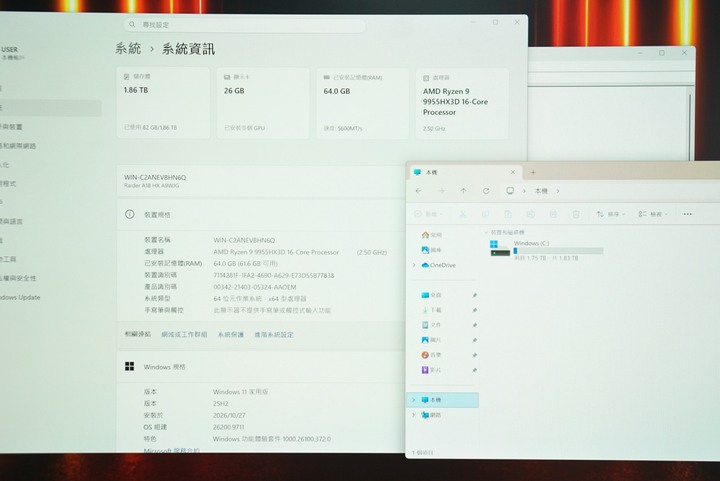This screenshot has height=481, width=720.
Task: Click the chevron after 本機 in address bar
Action: (x=558, y=191)
